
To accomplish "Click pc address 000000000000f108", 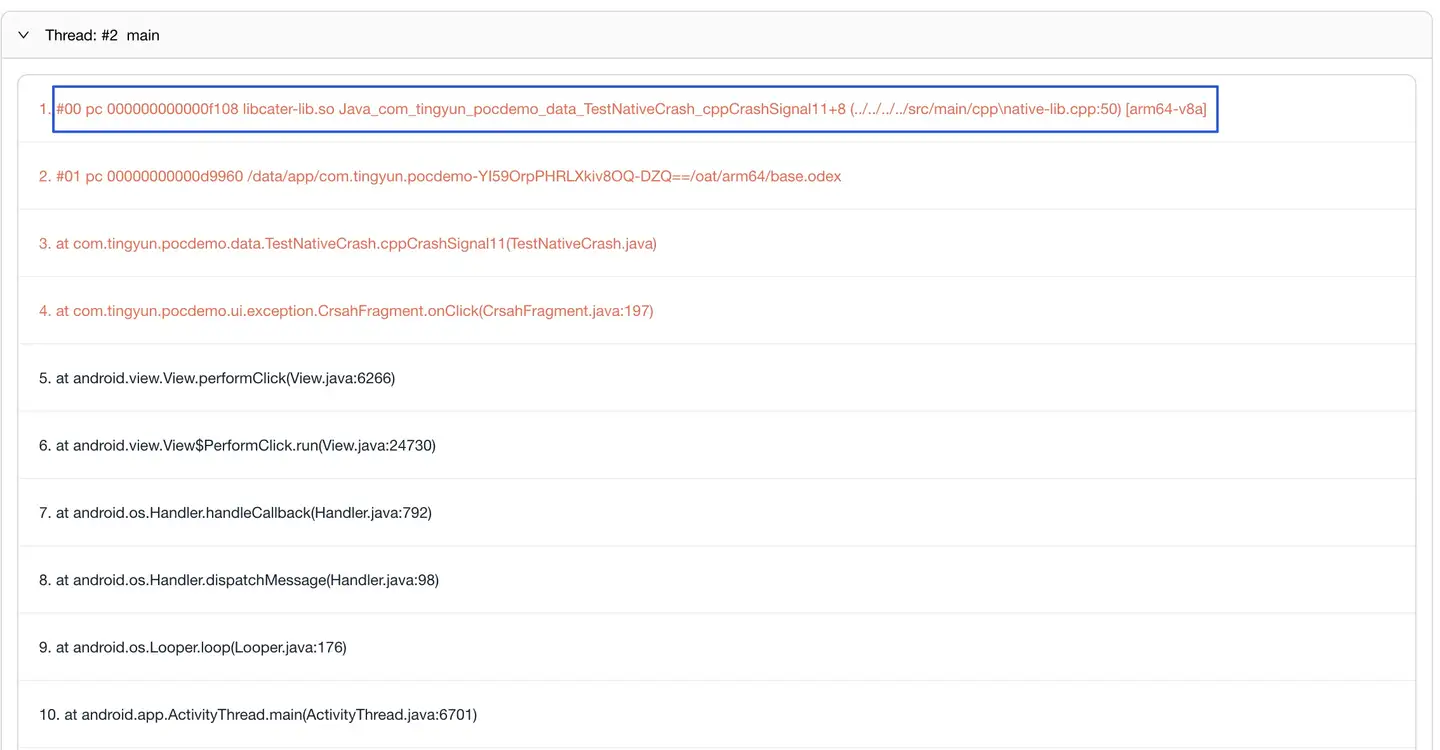I will [x=172, y=109].
